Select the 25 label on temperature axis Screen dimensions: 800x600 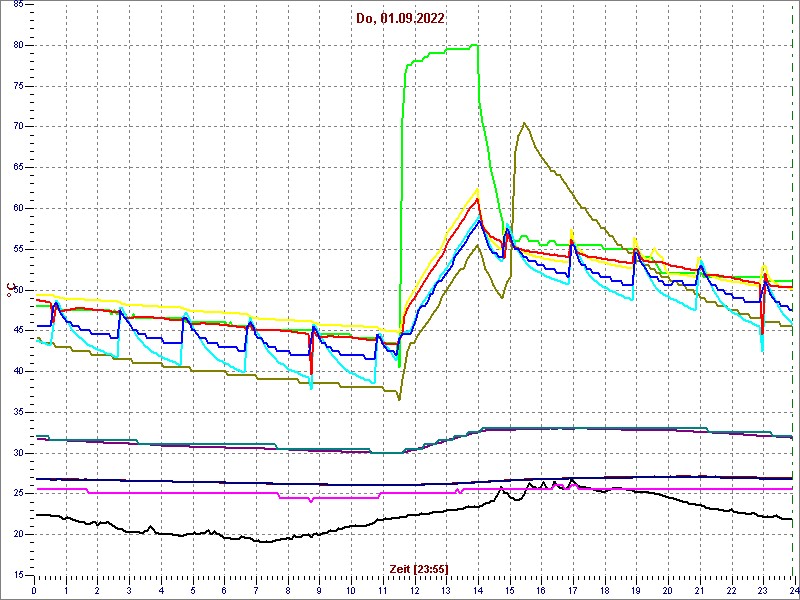(x=18, y=494)
